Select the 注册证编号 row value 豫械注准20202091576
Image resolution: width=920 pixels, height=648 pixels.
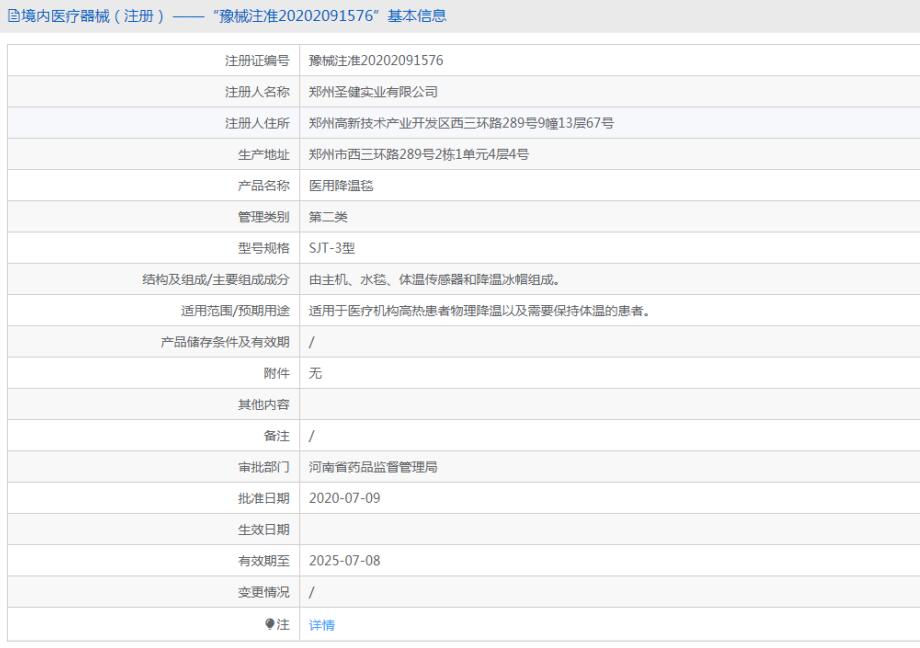pyautogui.click(x=376, y=61)
